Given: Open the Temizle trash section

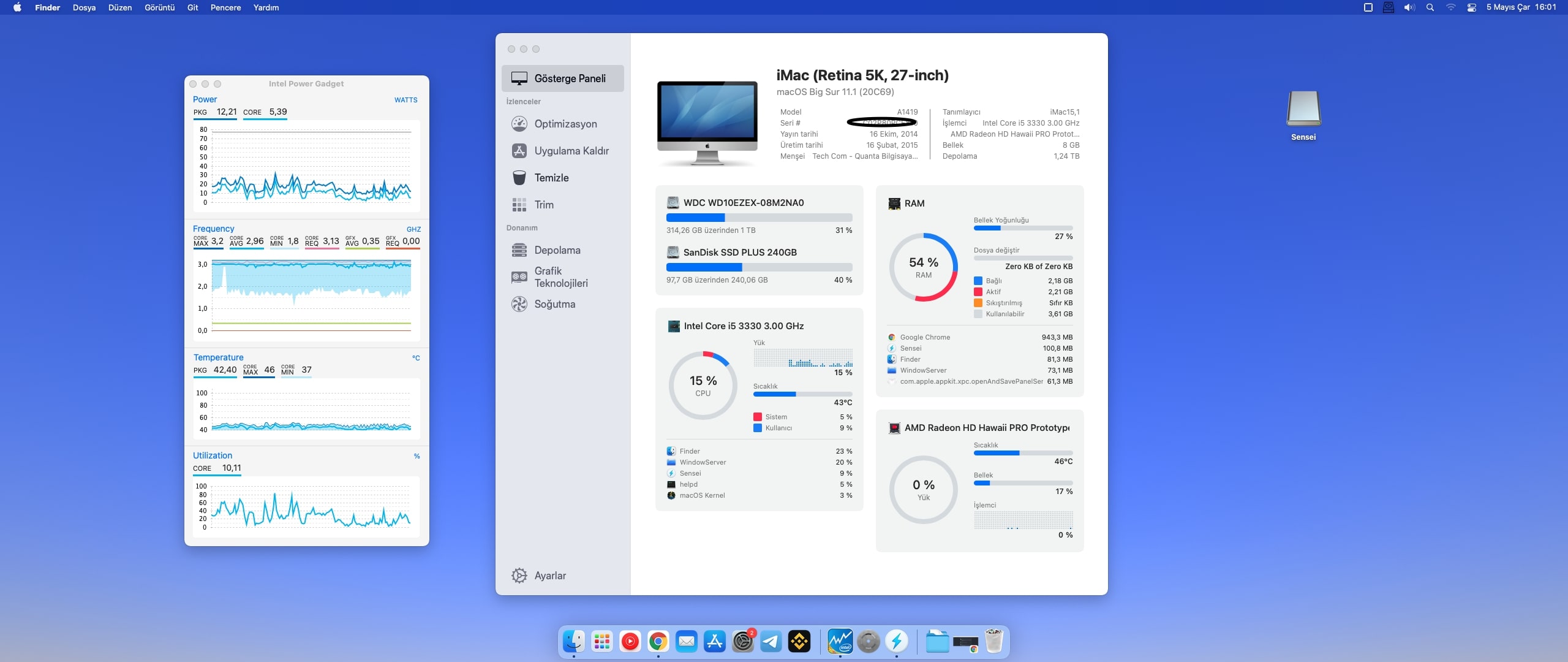Looking at the screenshot, I should (x=551, y=178).
